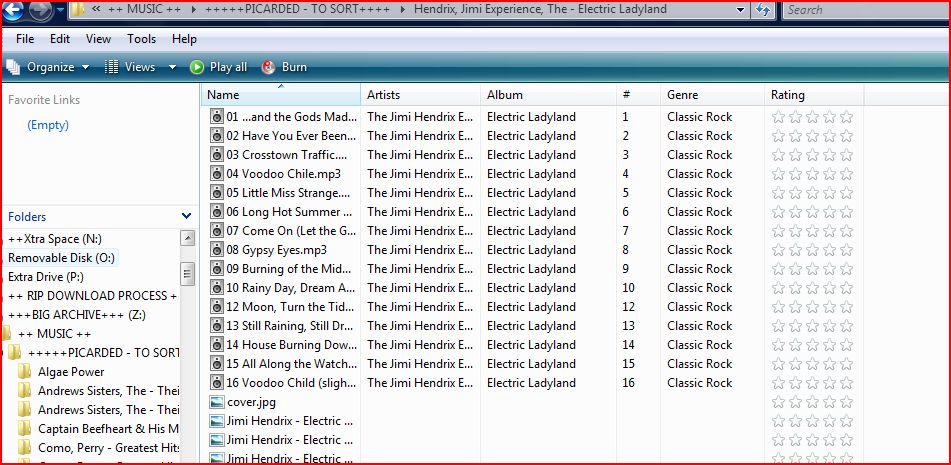
Task: Select the 14 House Burning Dow audio icon
Action: tap(217, 345)
